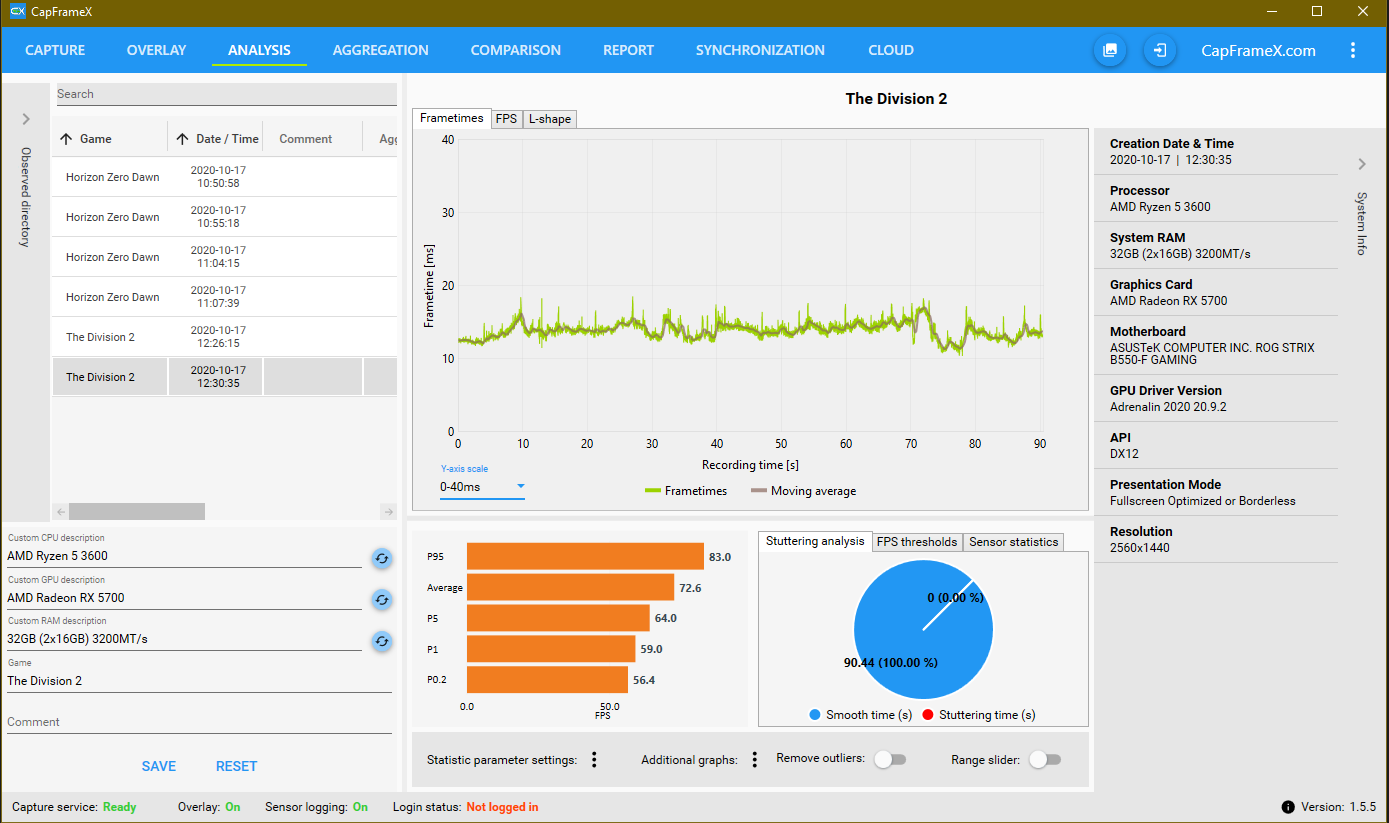Screen dimensions: 1389x823
Task: Select the Frametimes graph tab
Action: [x=452, y=118]
